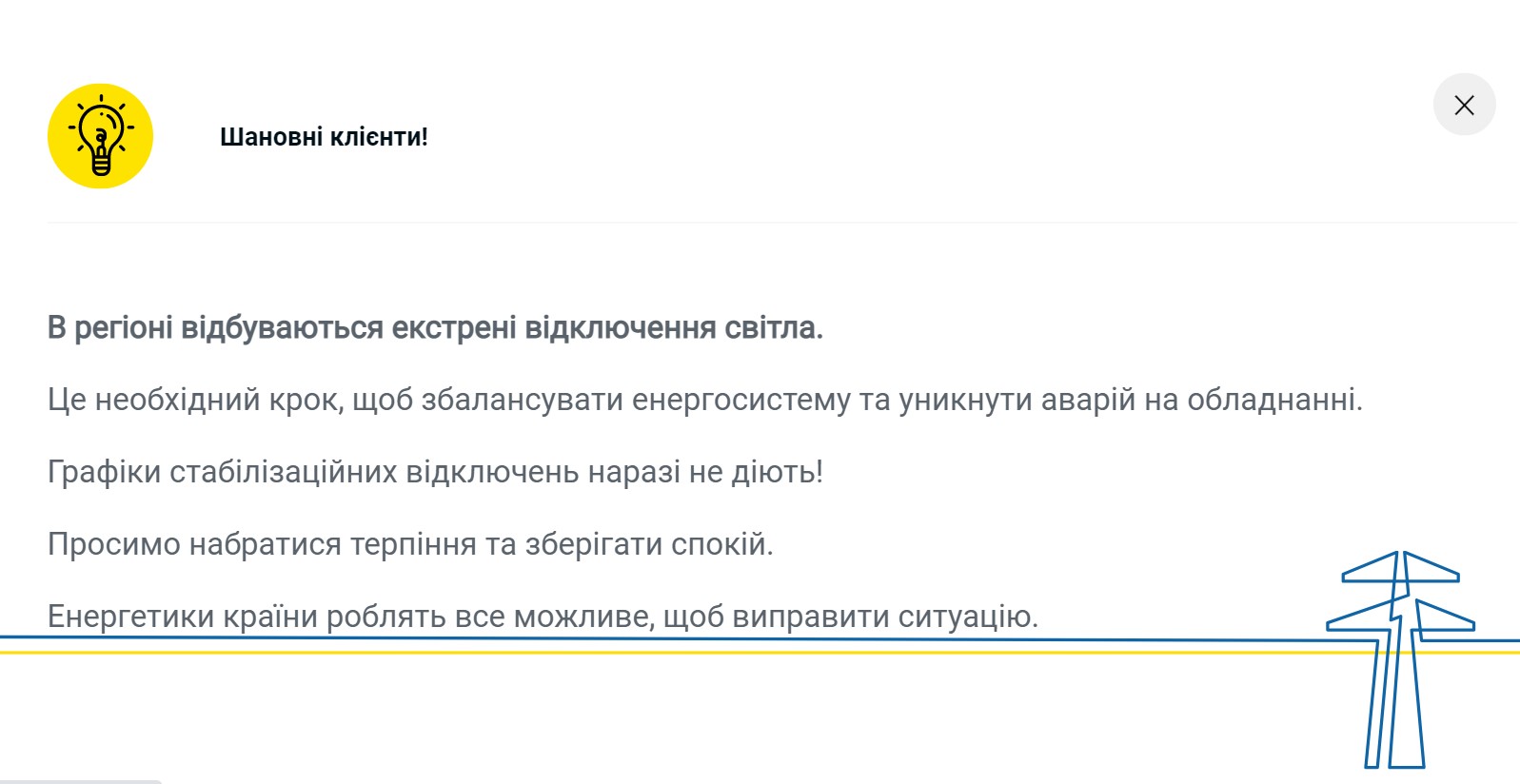
Task: Click the heading Шановні клієнти!
Action: [324, 136]
